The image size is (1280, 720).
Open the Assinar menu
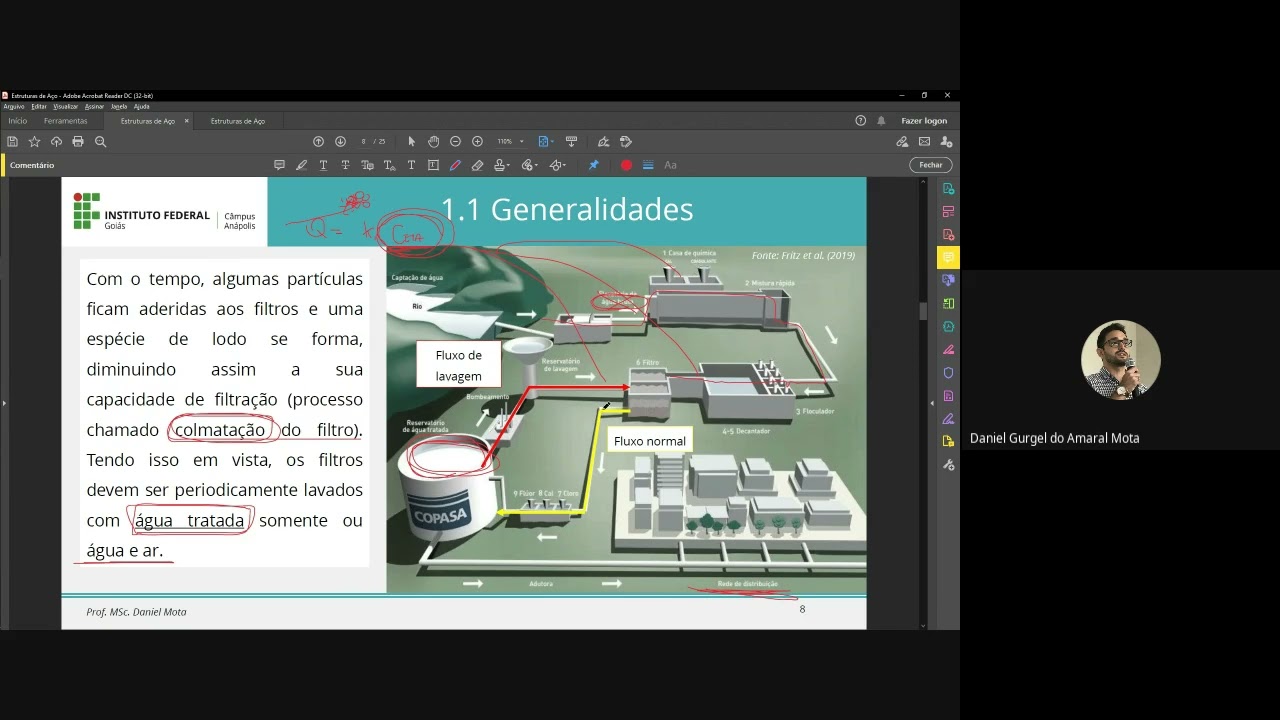94,106
